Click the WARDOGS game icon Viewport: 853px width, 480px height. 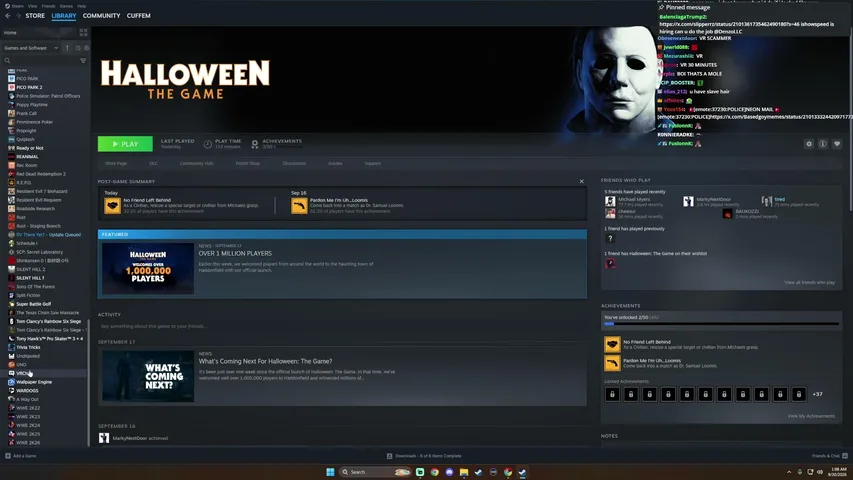[11, 391]
